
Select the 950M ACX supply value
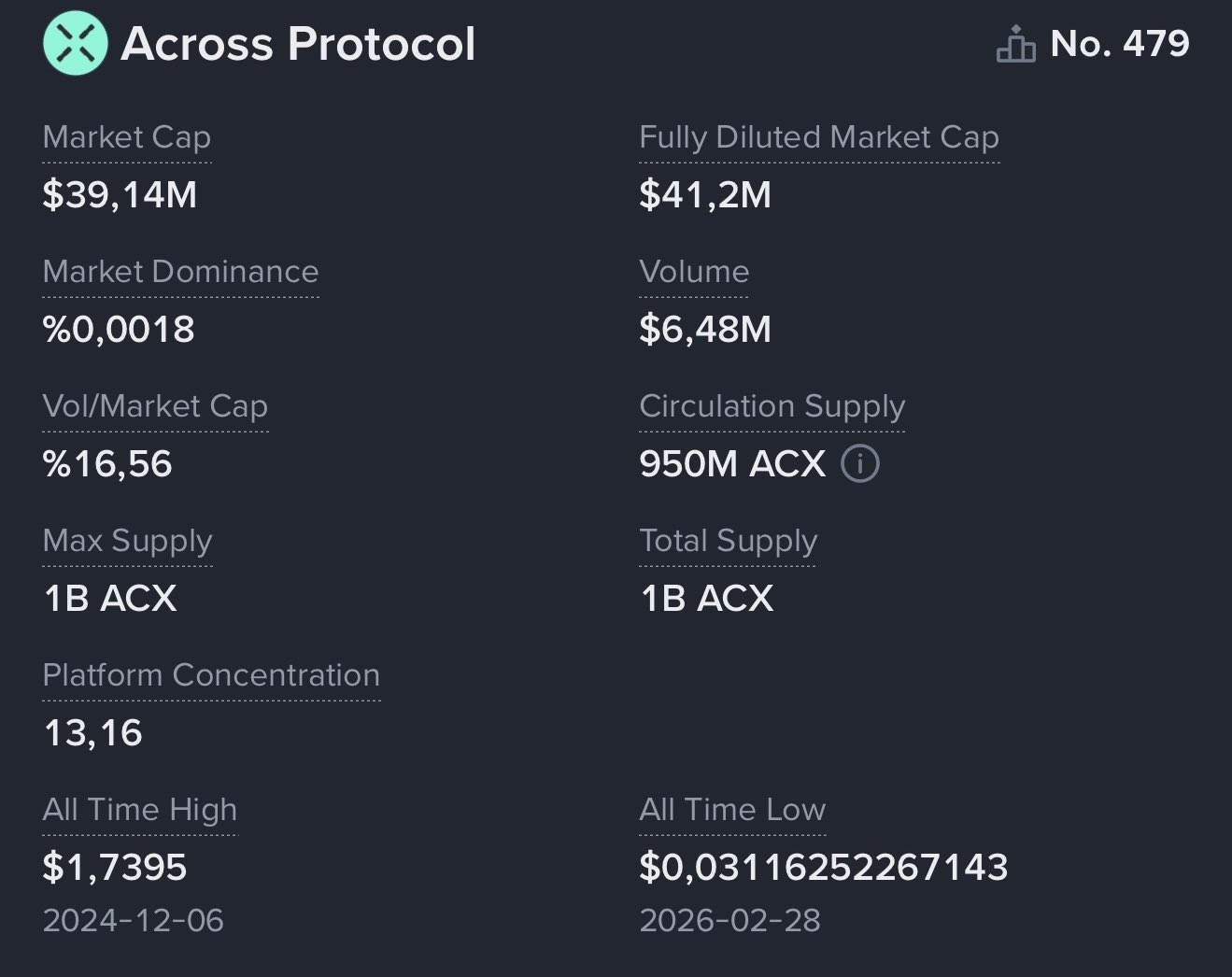[733, 463]
